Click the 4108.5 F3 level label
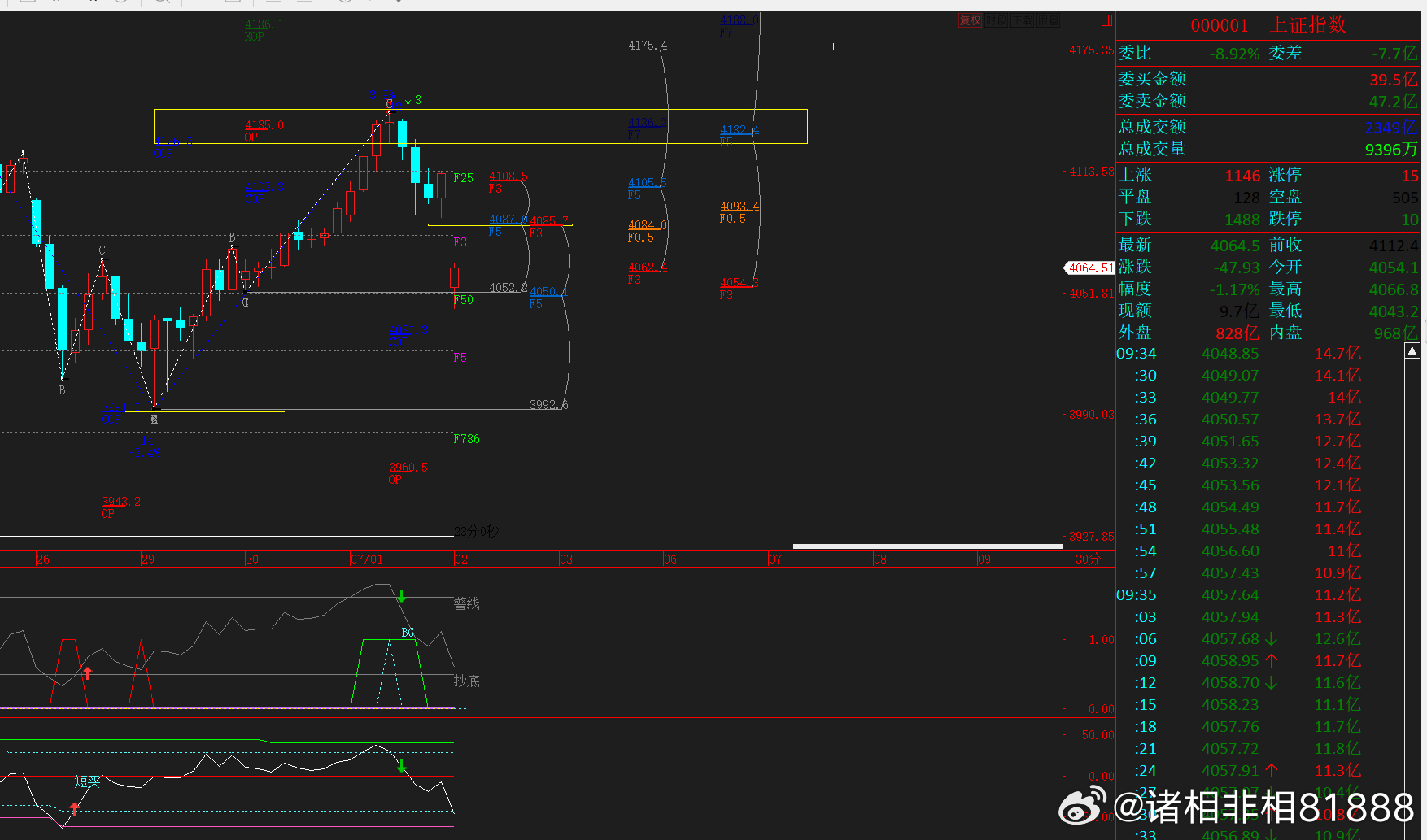 click(x=508, y=182)
